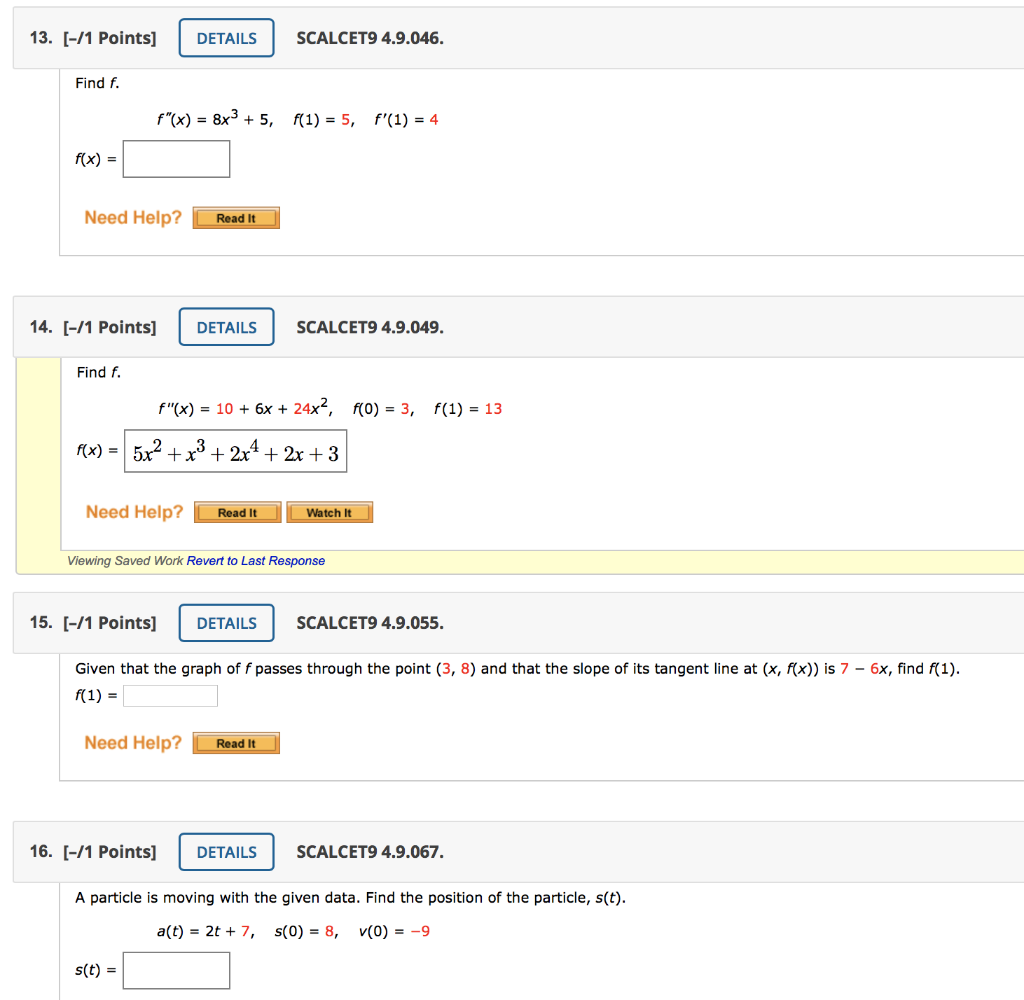Screen dimensions: 1024x1000
Task: Select the Need Help text in question 16 area
Action: [133, 998]
